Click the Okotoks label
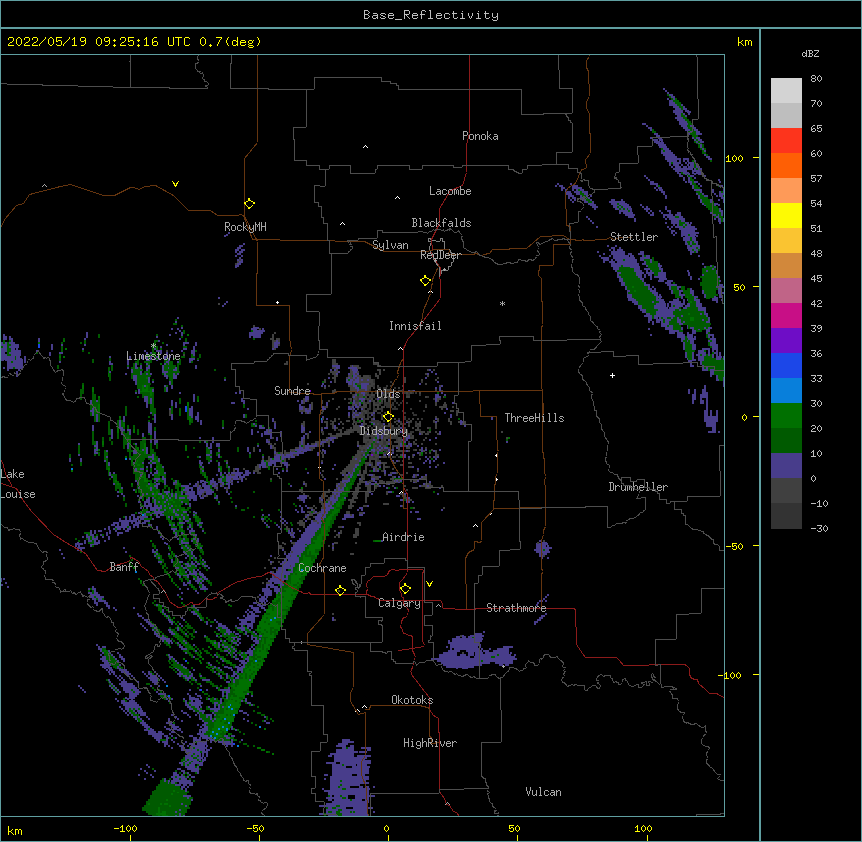Image resolution: width=862 pixels, height=842 pixels. pos(412,700)
